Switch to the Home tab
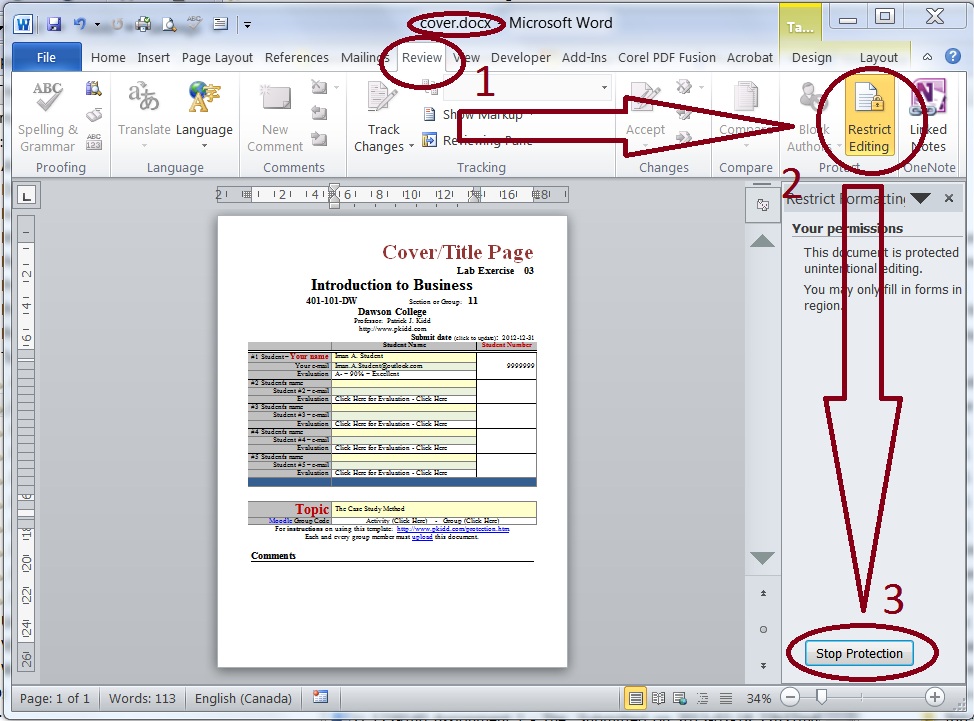 [x=108, y=57]
